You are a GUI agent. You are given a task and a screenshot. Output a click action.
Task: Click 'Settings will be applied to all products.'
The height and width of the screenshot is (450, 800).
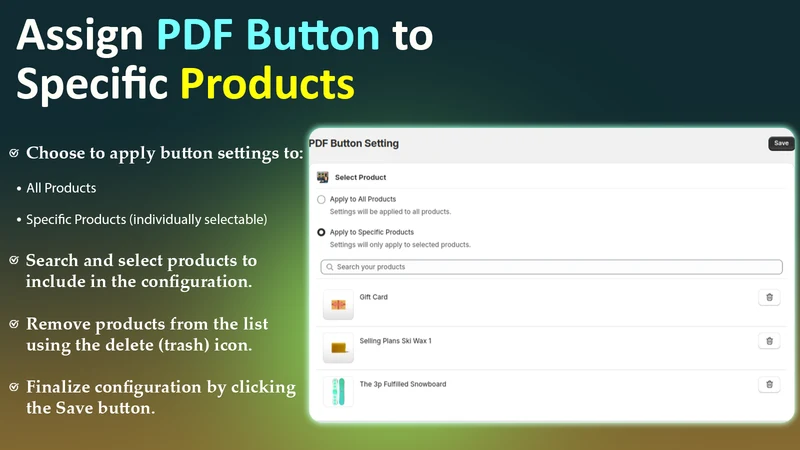click(x=390, y=212)
